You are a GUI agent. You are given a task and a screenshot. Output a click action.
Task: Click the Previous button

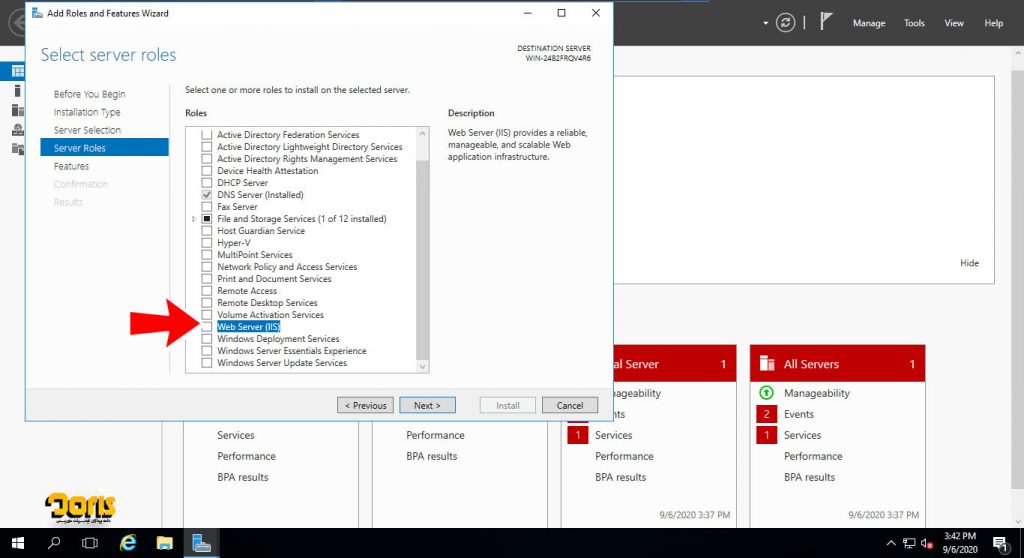[365, 405]
